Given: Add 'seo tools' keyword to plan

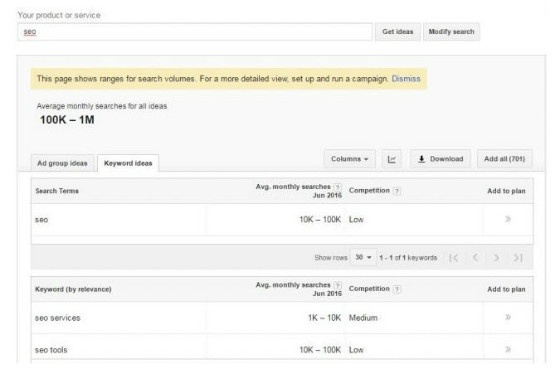Looking at the screenshot, I should pyautogui.click(x=508, y=349).
